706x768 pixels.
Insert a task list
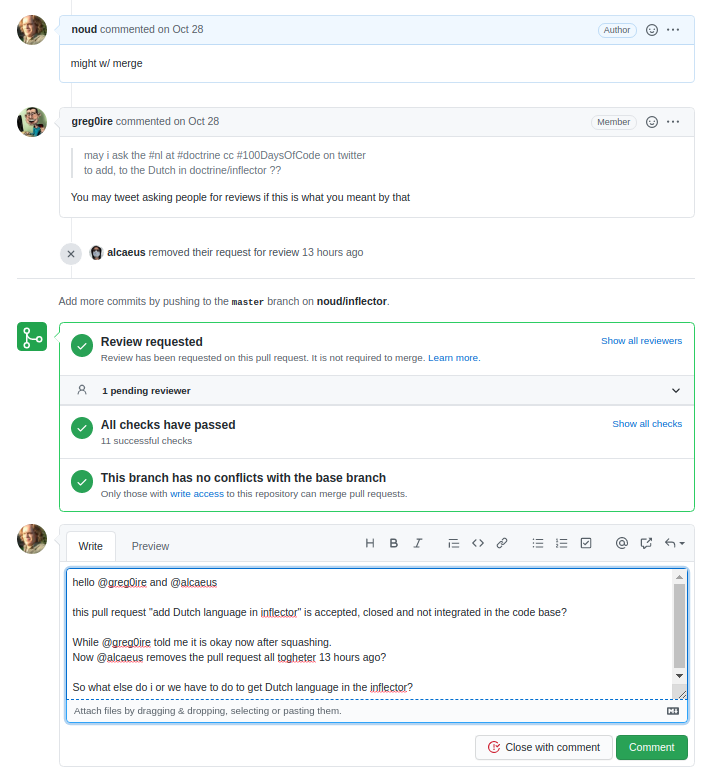point(586,543)
